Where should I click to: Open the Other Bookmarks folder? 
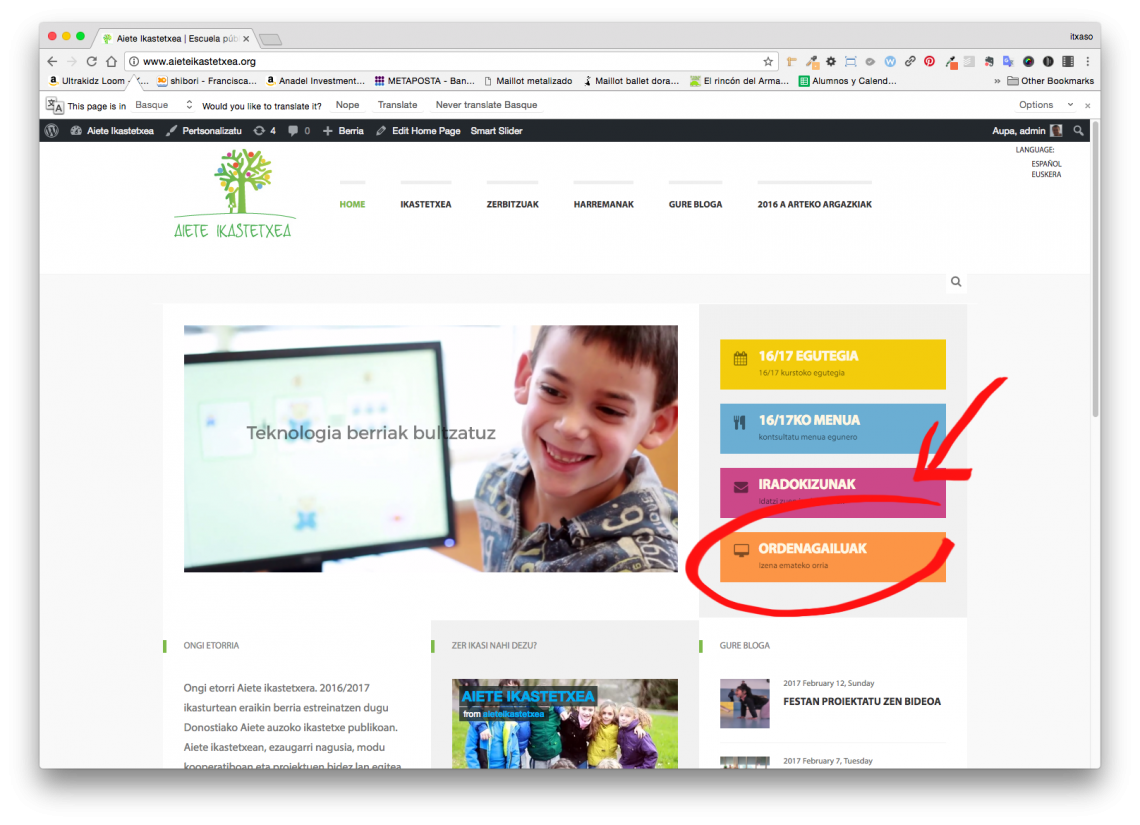(x=1050, y=81)
